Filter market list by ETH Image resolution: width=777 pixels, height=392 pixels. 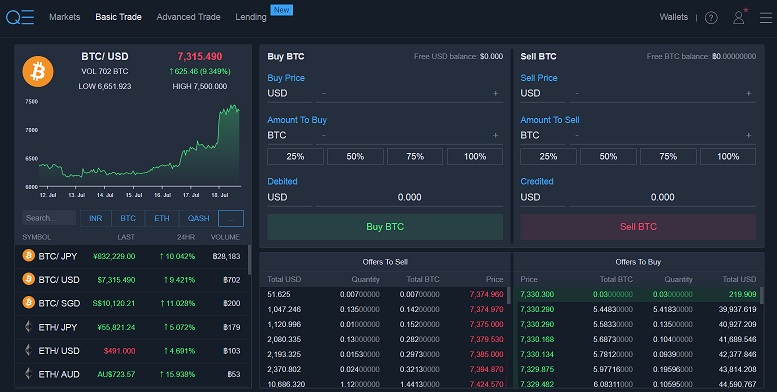tap(162, 218)
